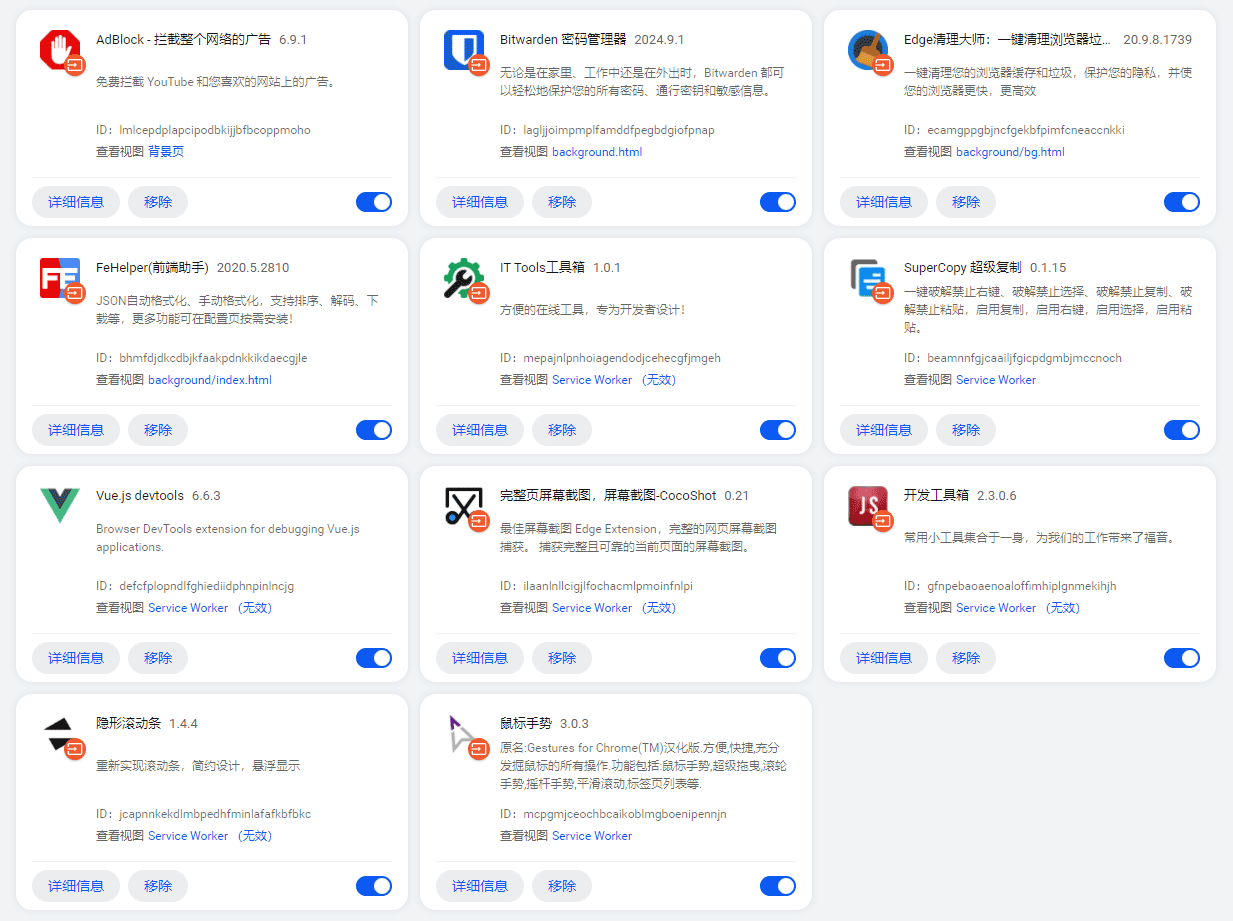Click the 鼠标手势 extension title
The height and width of the screenshot is (921, 1233).
coord(526,724)
